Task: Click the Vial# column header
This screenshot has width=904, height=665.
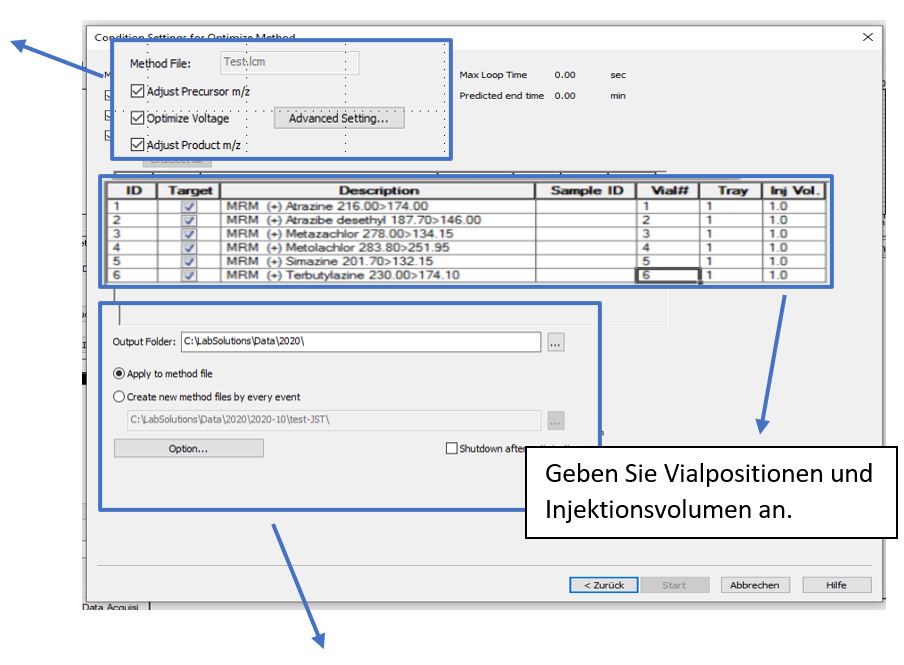Action: click(x=668, y=191)
